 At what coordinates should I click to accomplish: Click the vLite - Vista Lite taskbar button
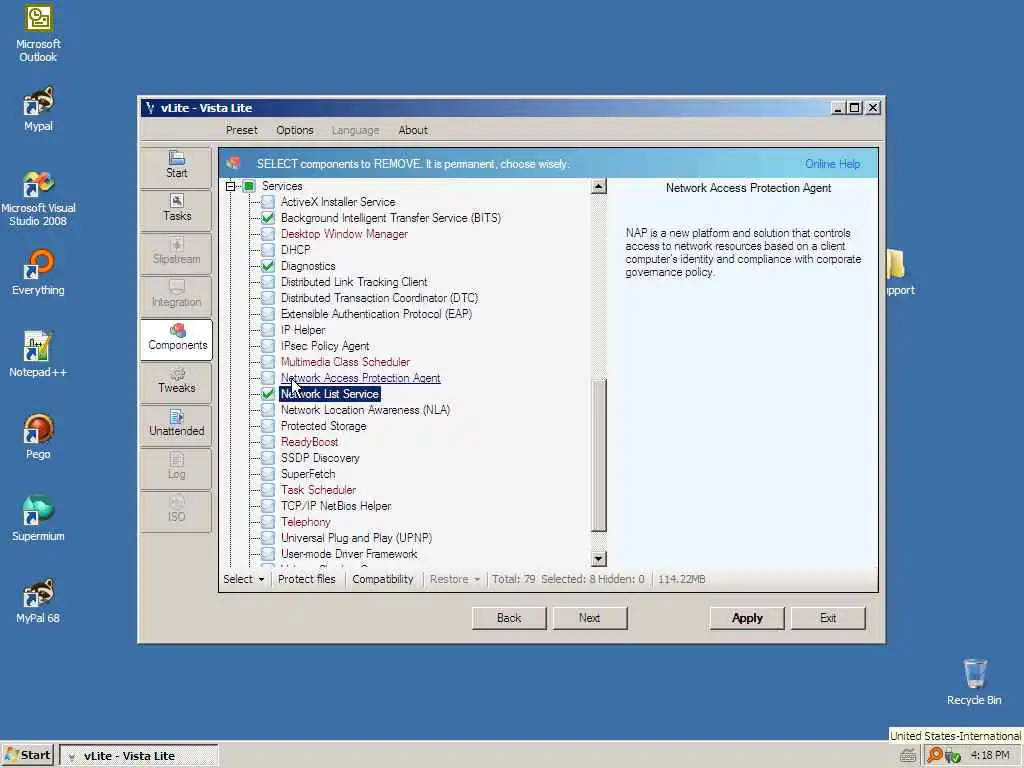coord(138,756)
